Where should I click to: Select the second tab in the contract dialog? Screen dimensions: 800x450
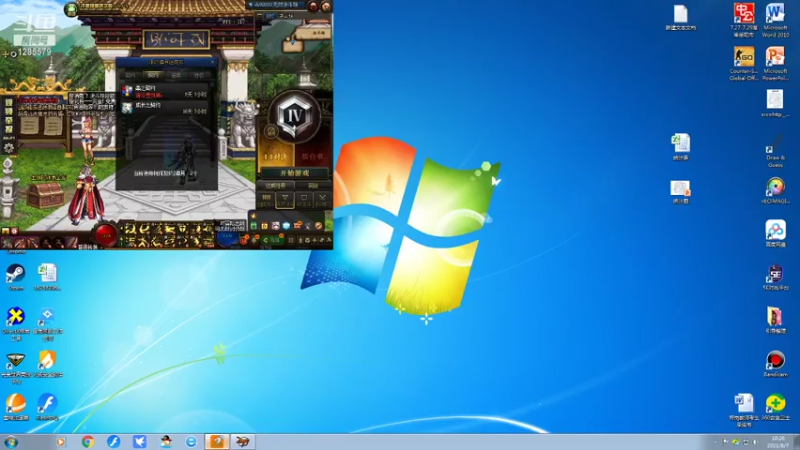pyautogui.click(x=153, y=75)
